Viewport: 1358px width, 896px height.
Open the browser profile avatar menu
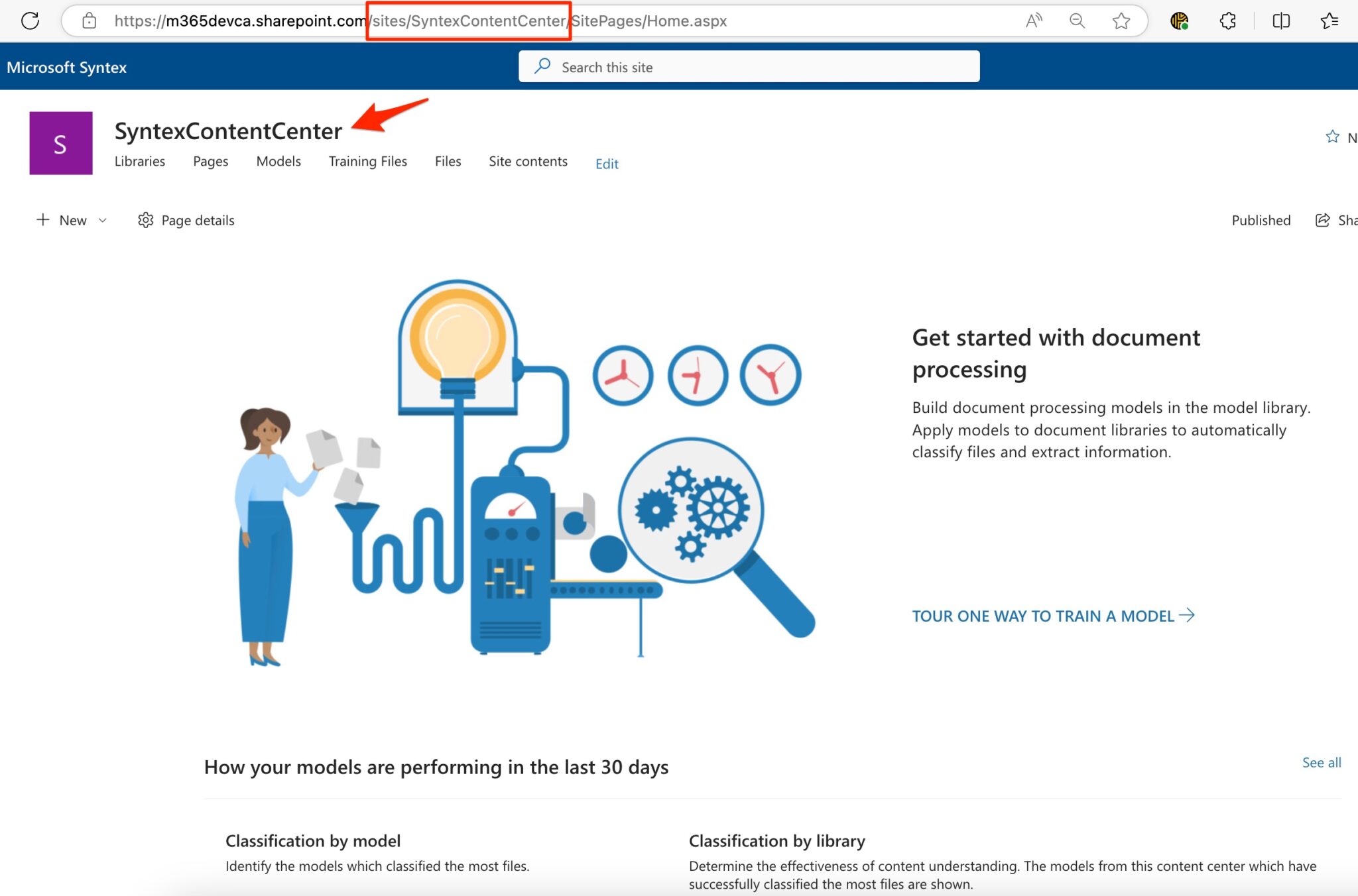point(1180,21)
